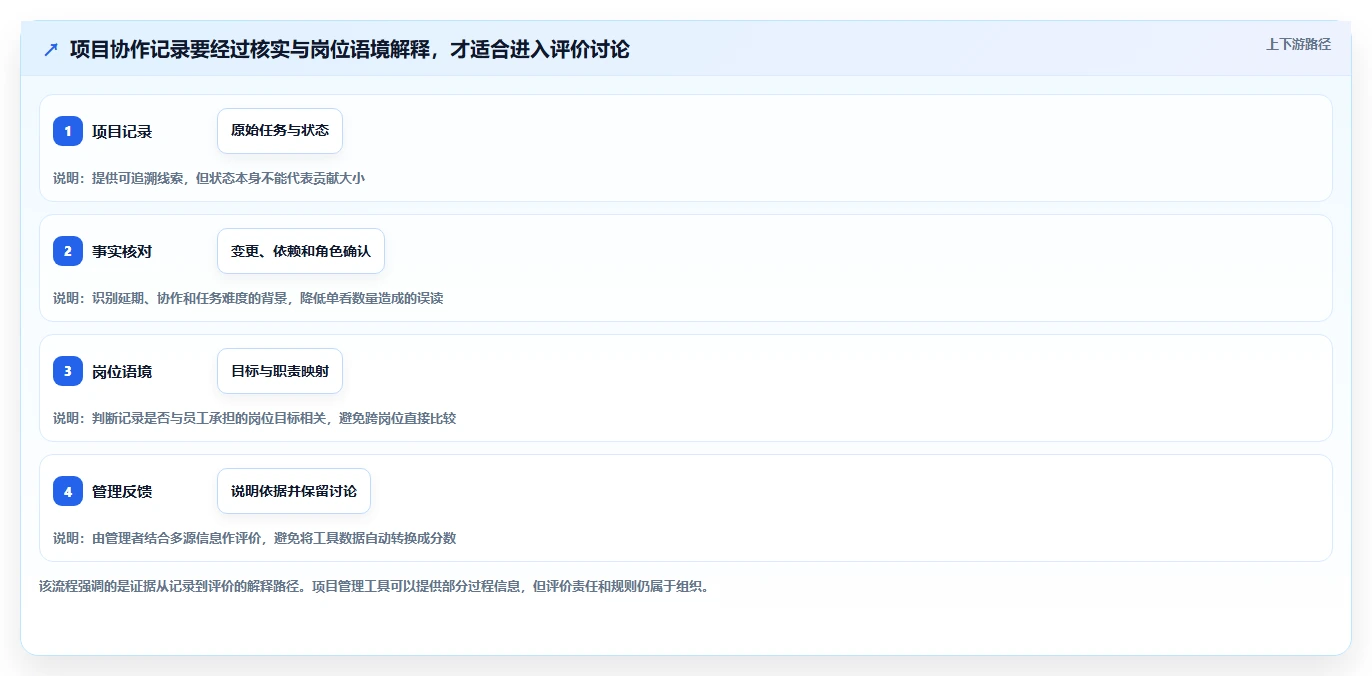Click the note 说明：判断记录是否与员工承担…

pos(254,418)
